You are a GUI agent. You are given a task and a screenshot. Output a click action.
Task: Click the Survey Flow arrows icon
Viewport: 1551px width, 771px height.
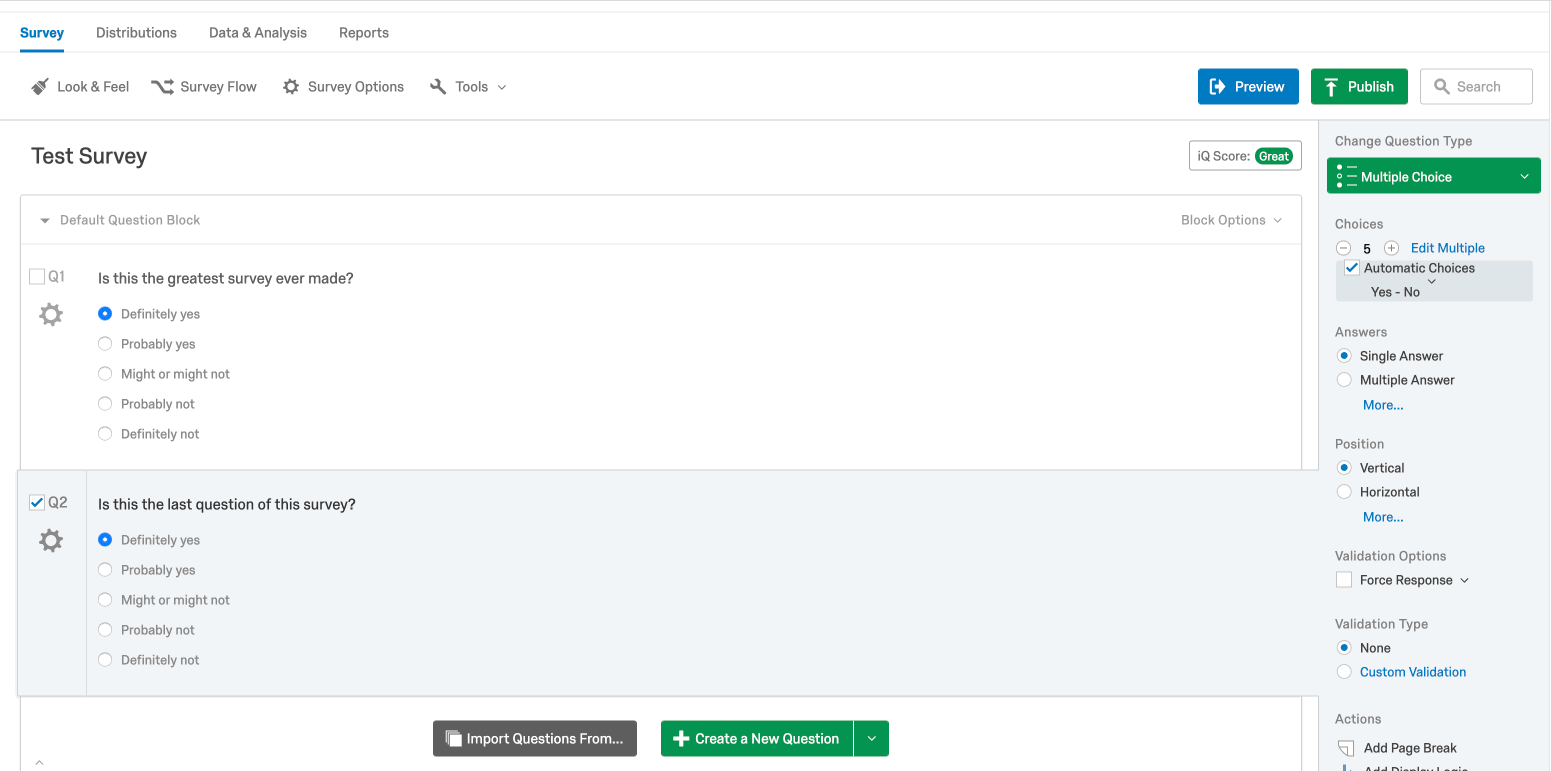point(162,87)
